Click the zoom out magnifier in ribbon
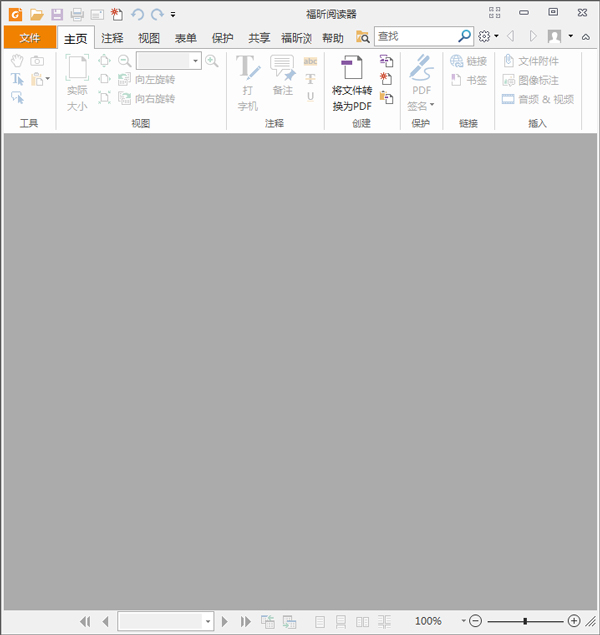600x635 pixels. (x=125, y=61)
